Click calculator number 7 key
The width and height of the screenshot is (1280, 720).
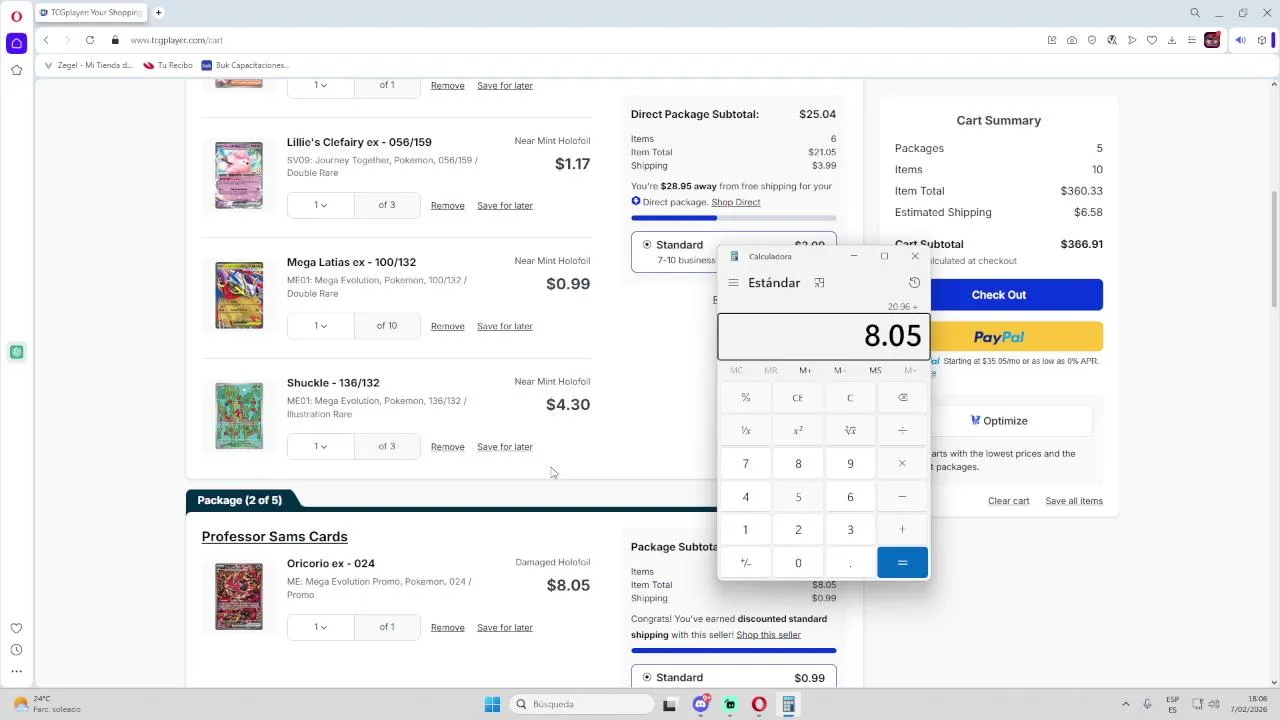click(x=745, y=464)
